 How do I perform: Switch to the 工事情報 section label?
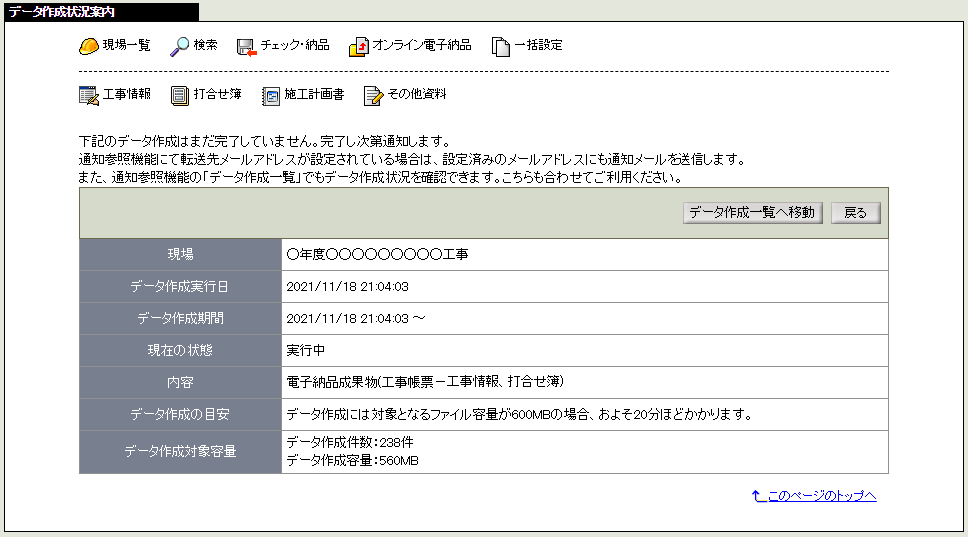pyautogui.click(x=127, y=94)
